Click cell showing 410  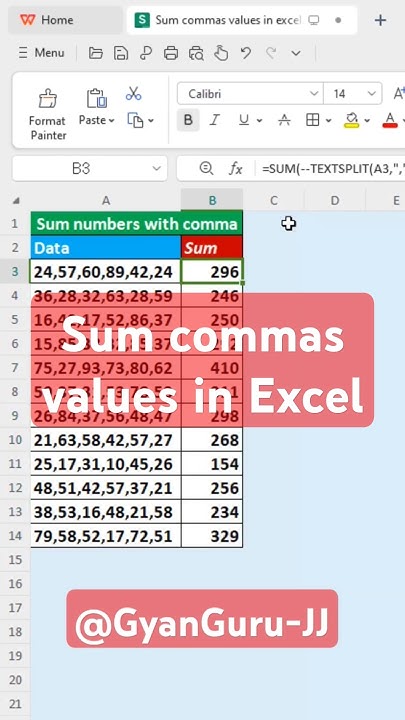tap(212, 368)
